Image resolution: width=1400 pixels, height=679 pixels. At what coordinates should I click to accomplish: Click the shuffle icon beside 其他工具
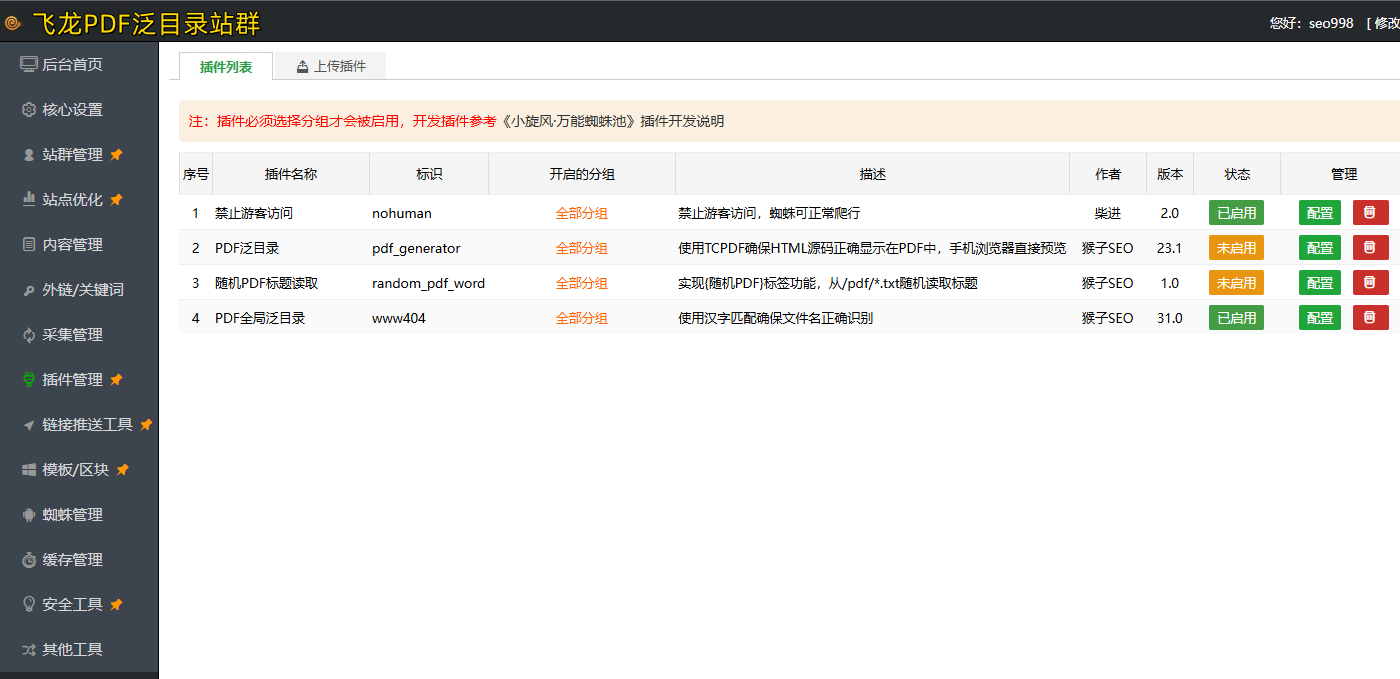pos(29,649)
